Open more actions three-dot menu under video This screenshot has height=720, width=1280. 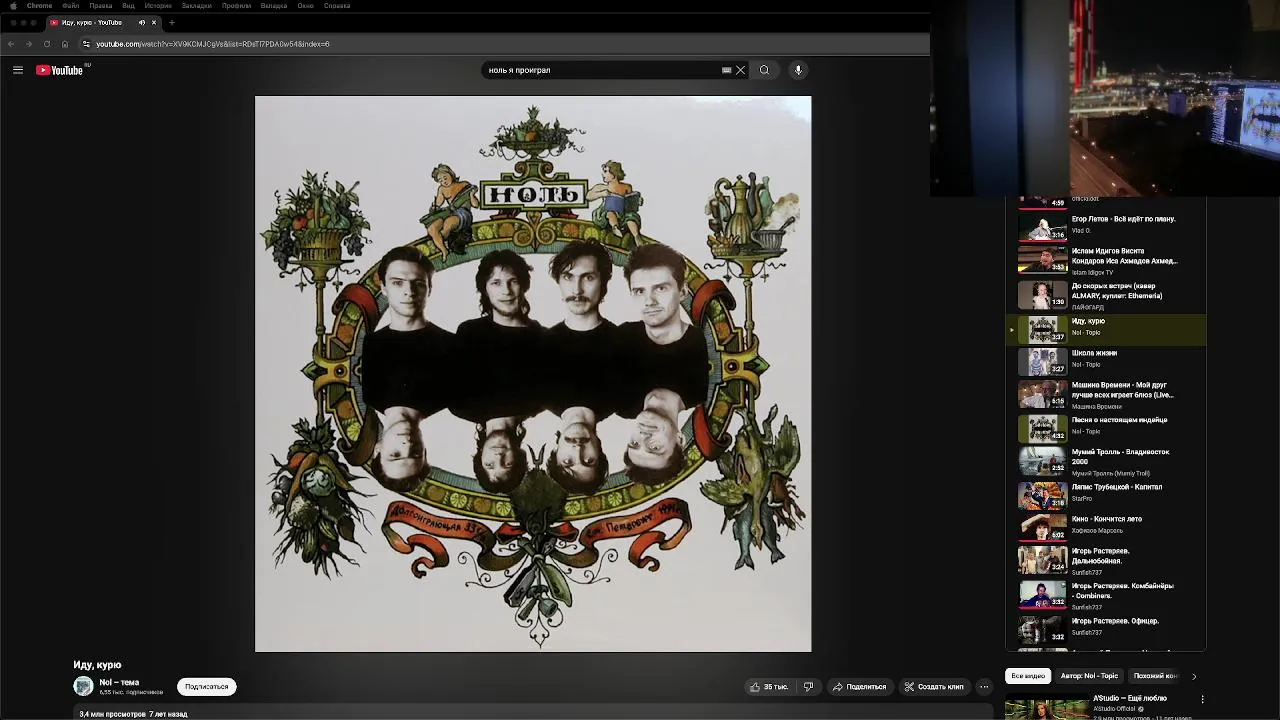[984, 687]
